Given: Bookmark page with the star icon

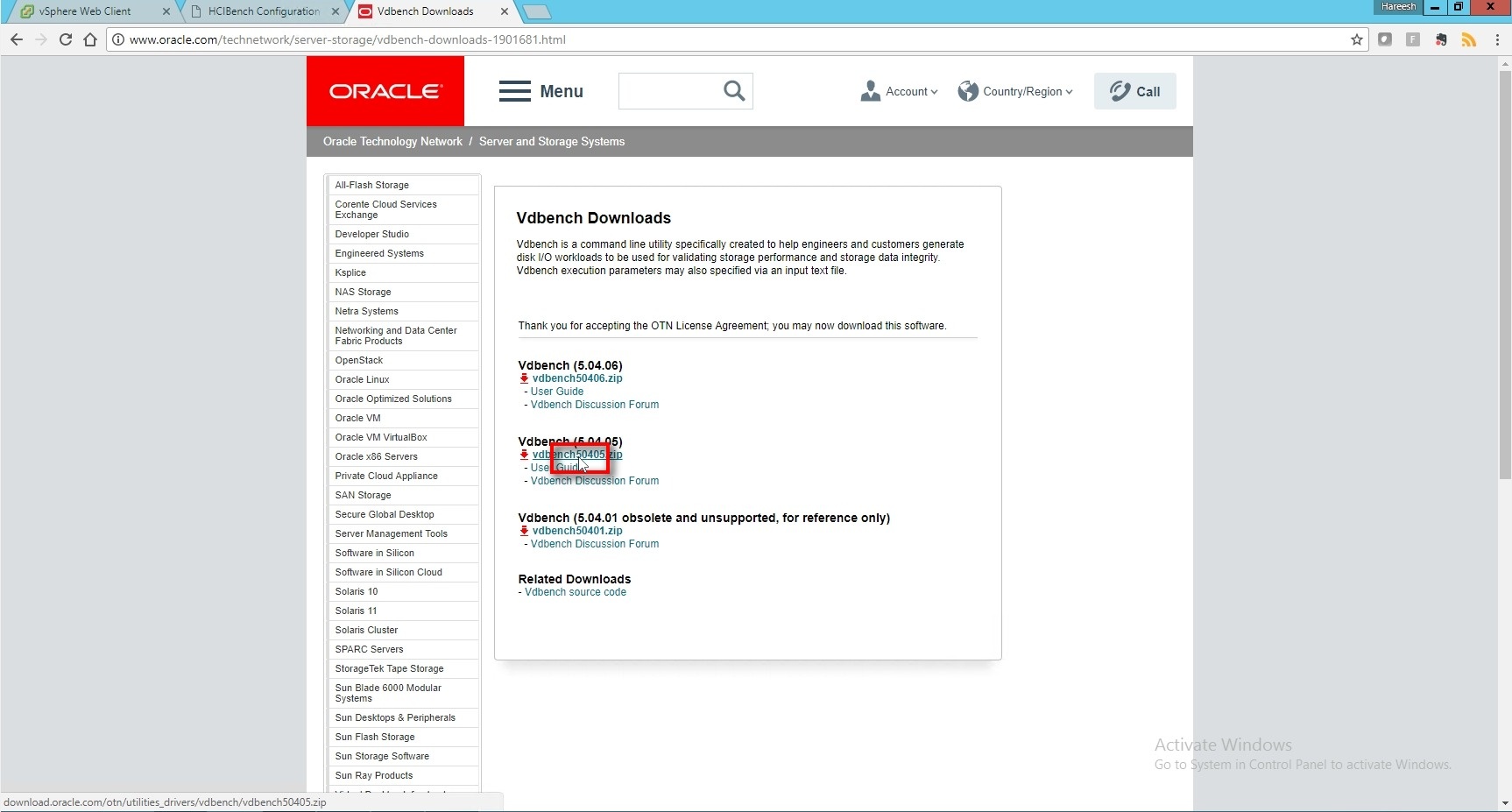Looking at the screenshot, I should pyautogui.click(x=1356, y=39).
